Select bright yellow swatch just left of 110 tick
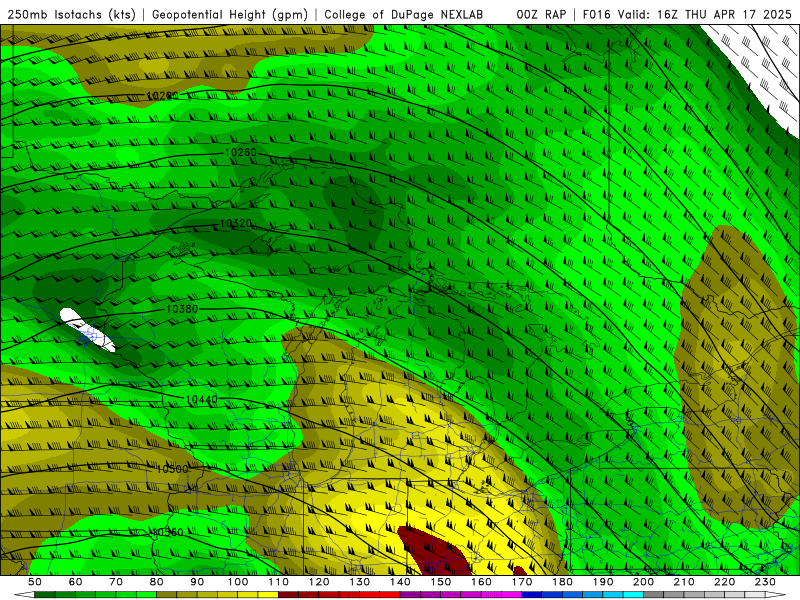The height and width of the screenshot is (600, 800). click(x=268, y=595)
